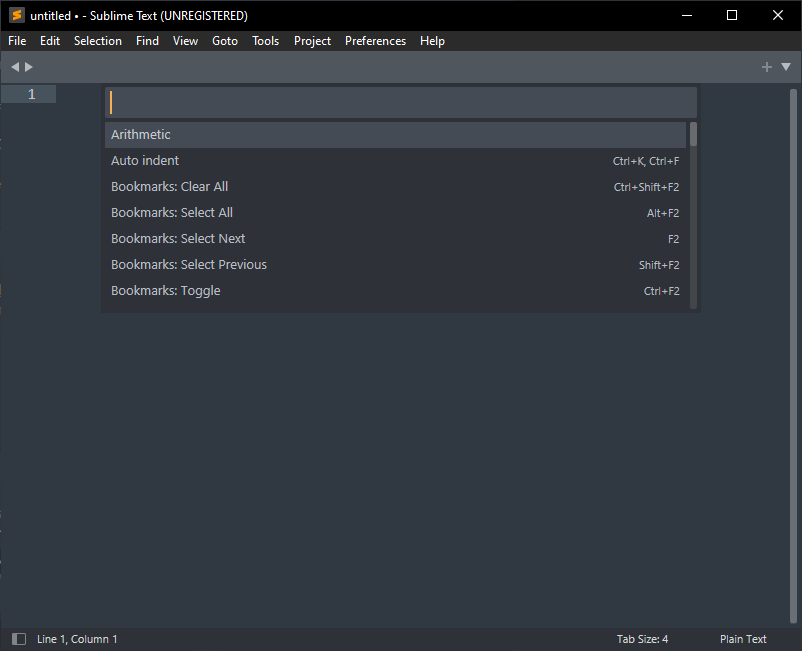
Task: Click the editor vertical scrollbar
Action: [793, 356]
